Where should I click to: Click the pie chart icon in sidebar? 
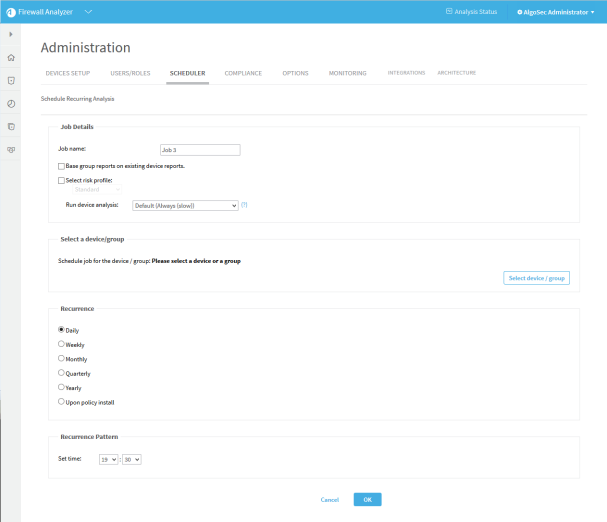(x=10, y=103)
